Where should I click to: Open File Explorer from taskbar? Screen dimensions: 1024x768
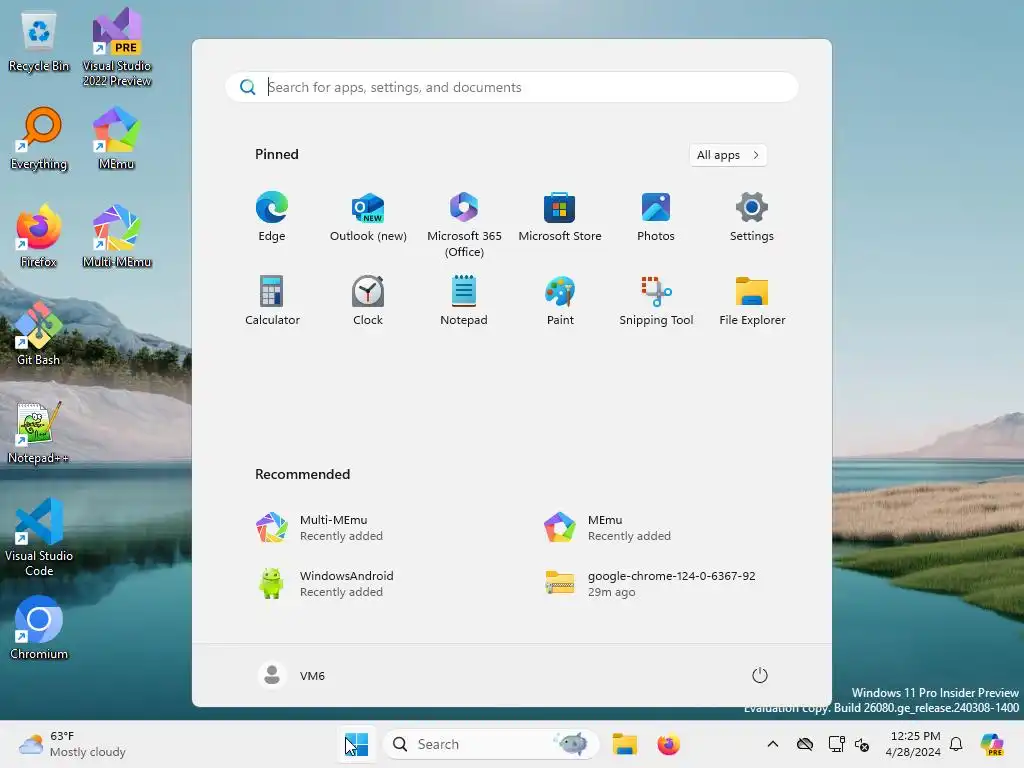tap(624, 744)
